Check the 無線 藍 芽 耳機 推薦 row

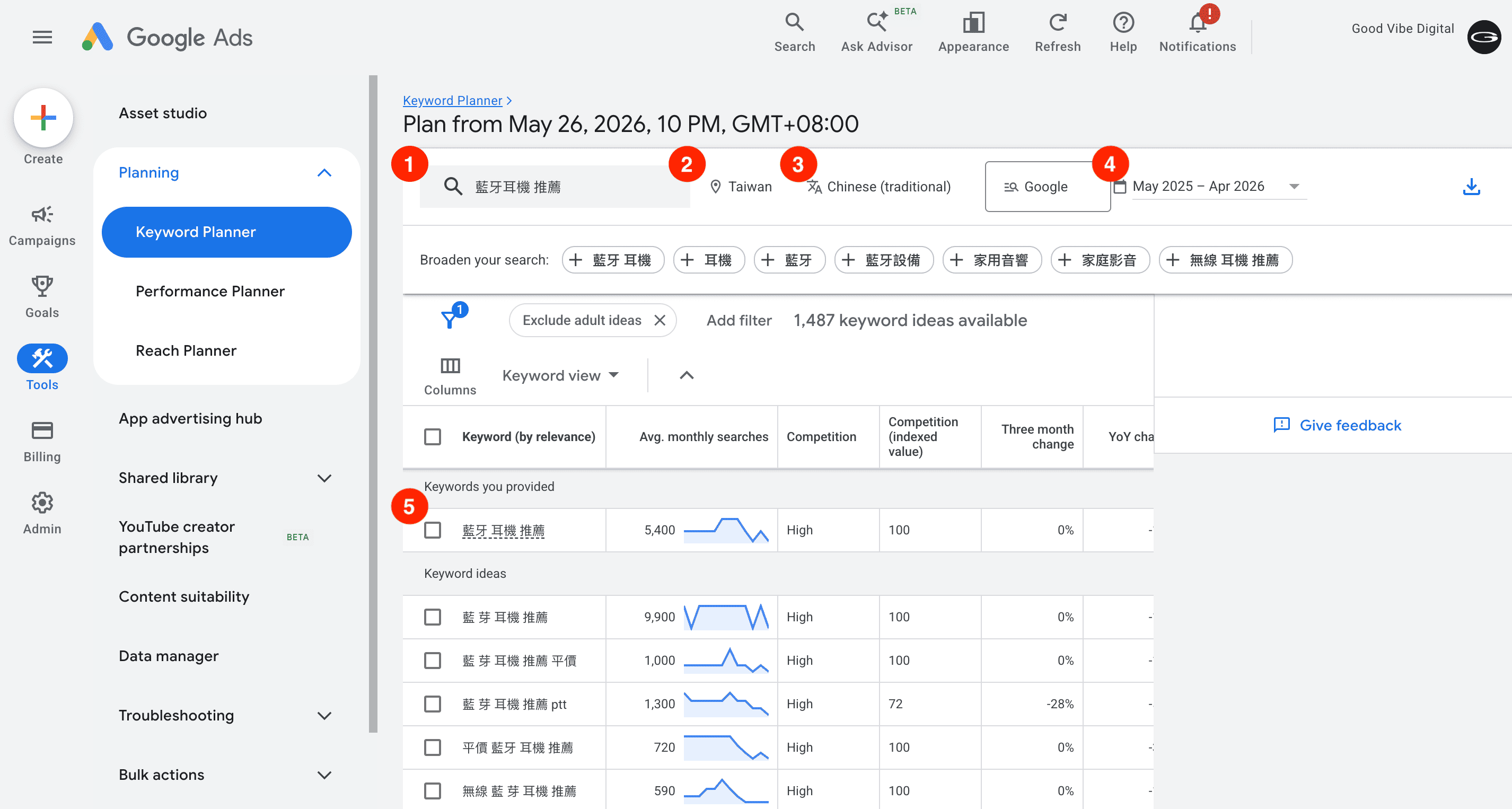pyautogui.click(x=433, y=791)
